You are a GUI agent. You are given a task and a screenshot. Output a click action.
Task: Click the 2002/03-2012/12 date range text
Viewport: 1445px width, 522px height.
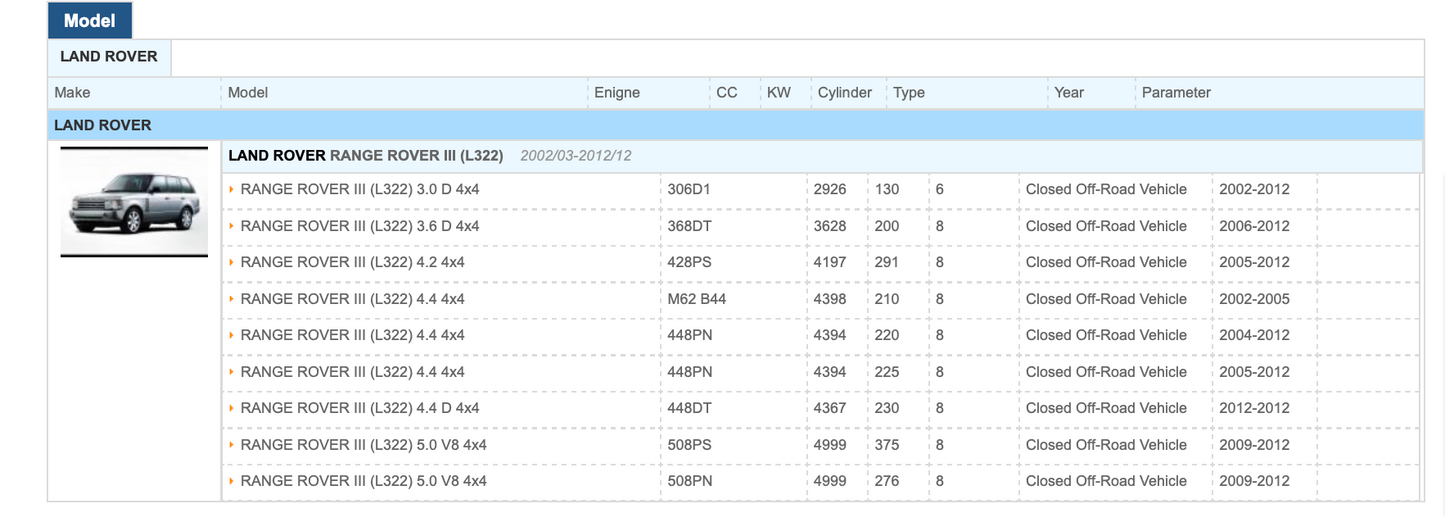tap(576, 156)
